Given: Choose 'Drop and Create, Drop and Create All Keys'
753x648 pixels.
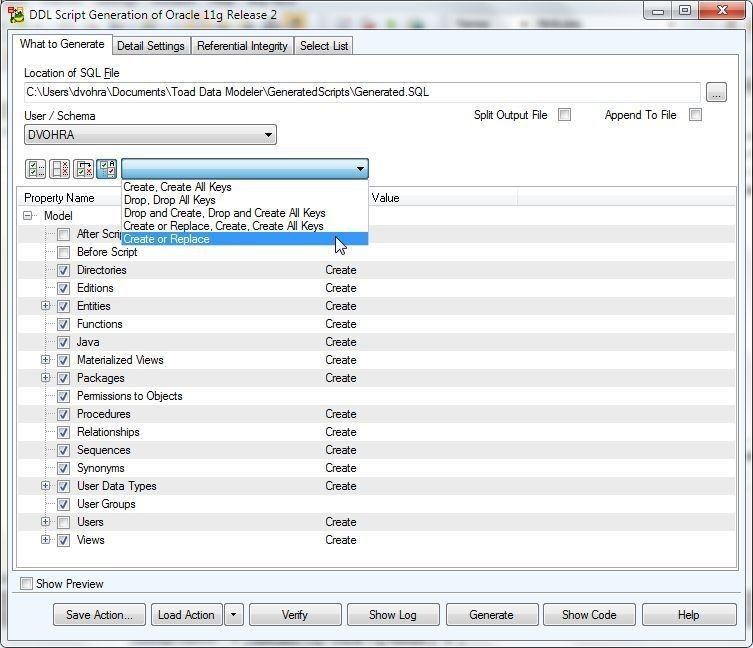Looking at the screenshot, I should tap(245, 213).
